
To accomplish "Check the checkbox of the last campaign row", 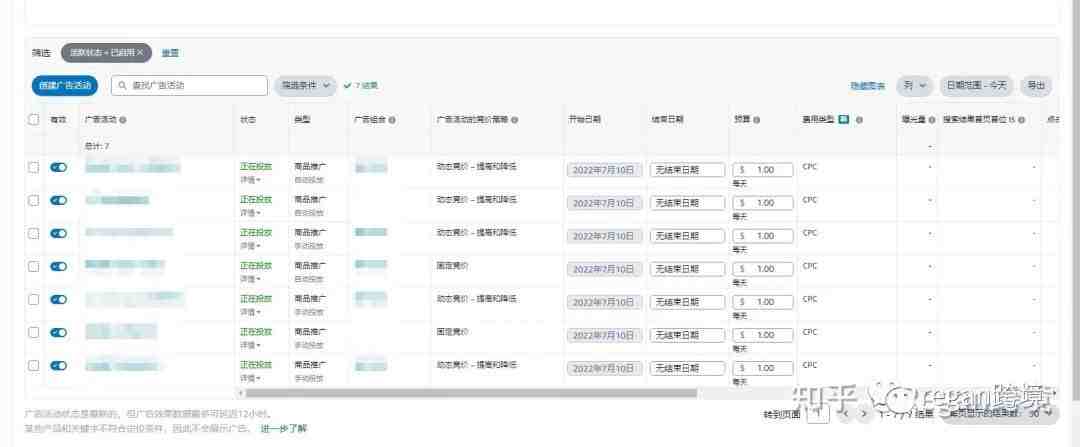I will point(34,366).
